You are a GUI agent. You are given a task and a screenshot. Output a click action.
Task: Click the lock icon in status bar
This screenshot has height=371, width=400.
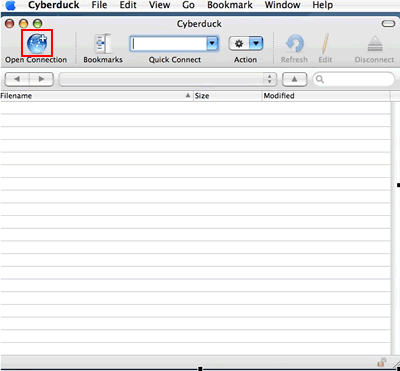tap(382, 362)
